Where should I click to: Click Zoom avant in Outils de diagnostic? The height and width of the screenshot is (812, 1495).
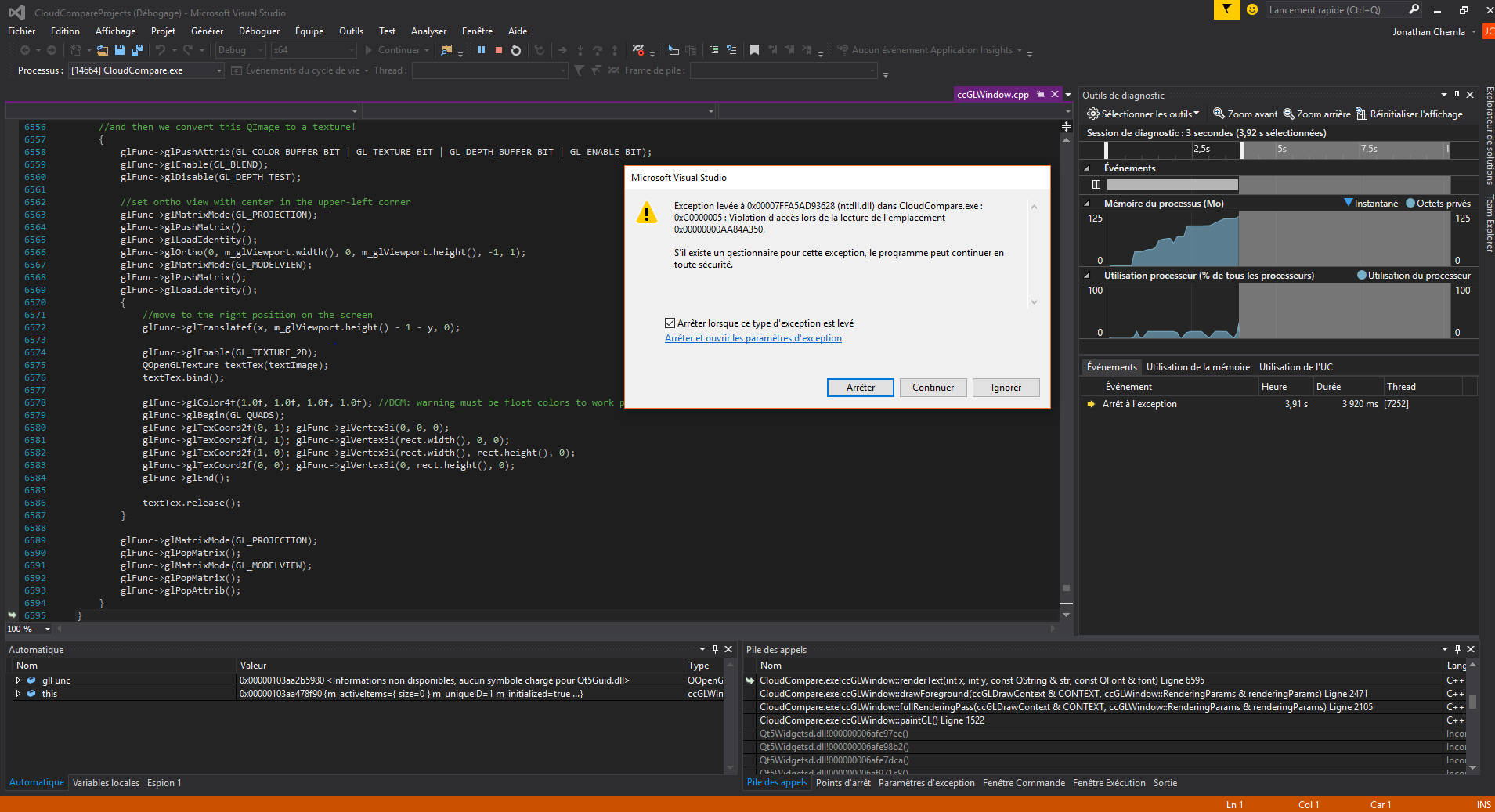(x=1245, y=114)
